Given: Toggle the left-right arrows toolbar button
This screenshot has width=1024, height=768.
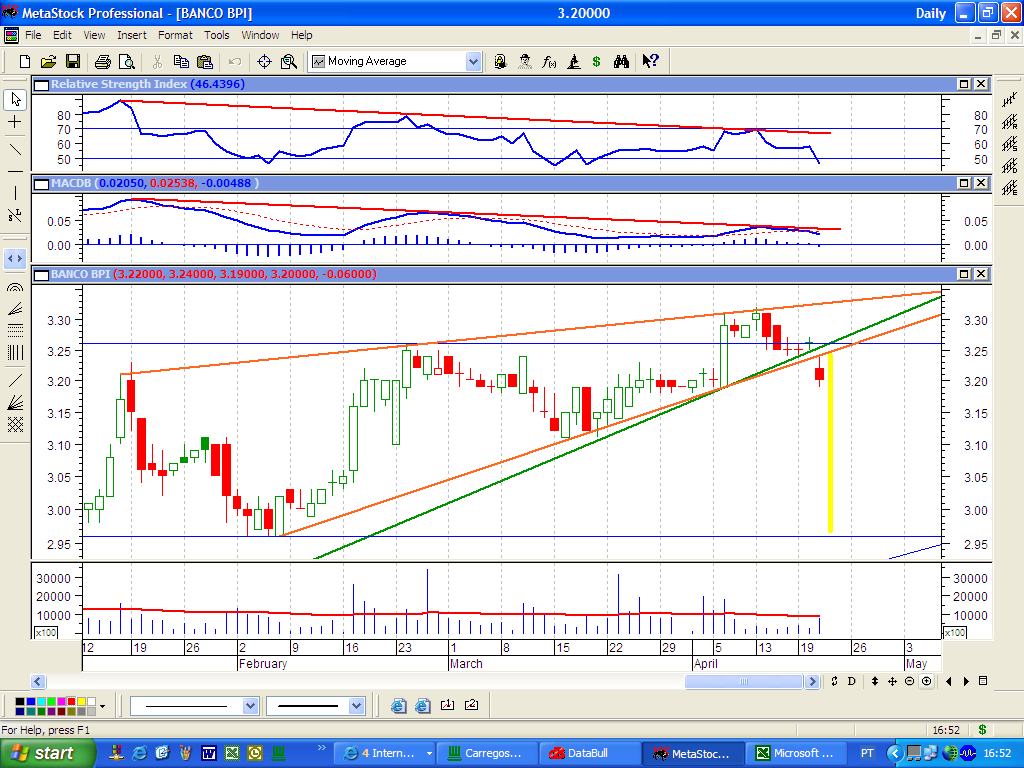Looking at the screenshot, I should [x=15, y=259].
